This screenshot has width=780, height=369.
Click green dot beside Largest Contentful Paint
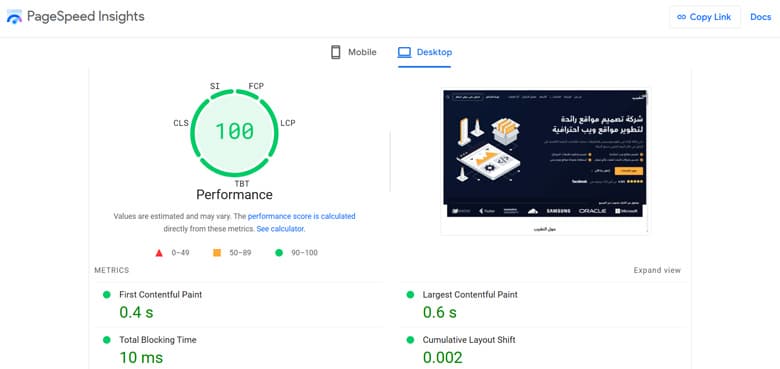[410, 294]
